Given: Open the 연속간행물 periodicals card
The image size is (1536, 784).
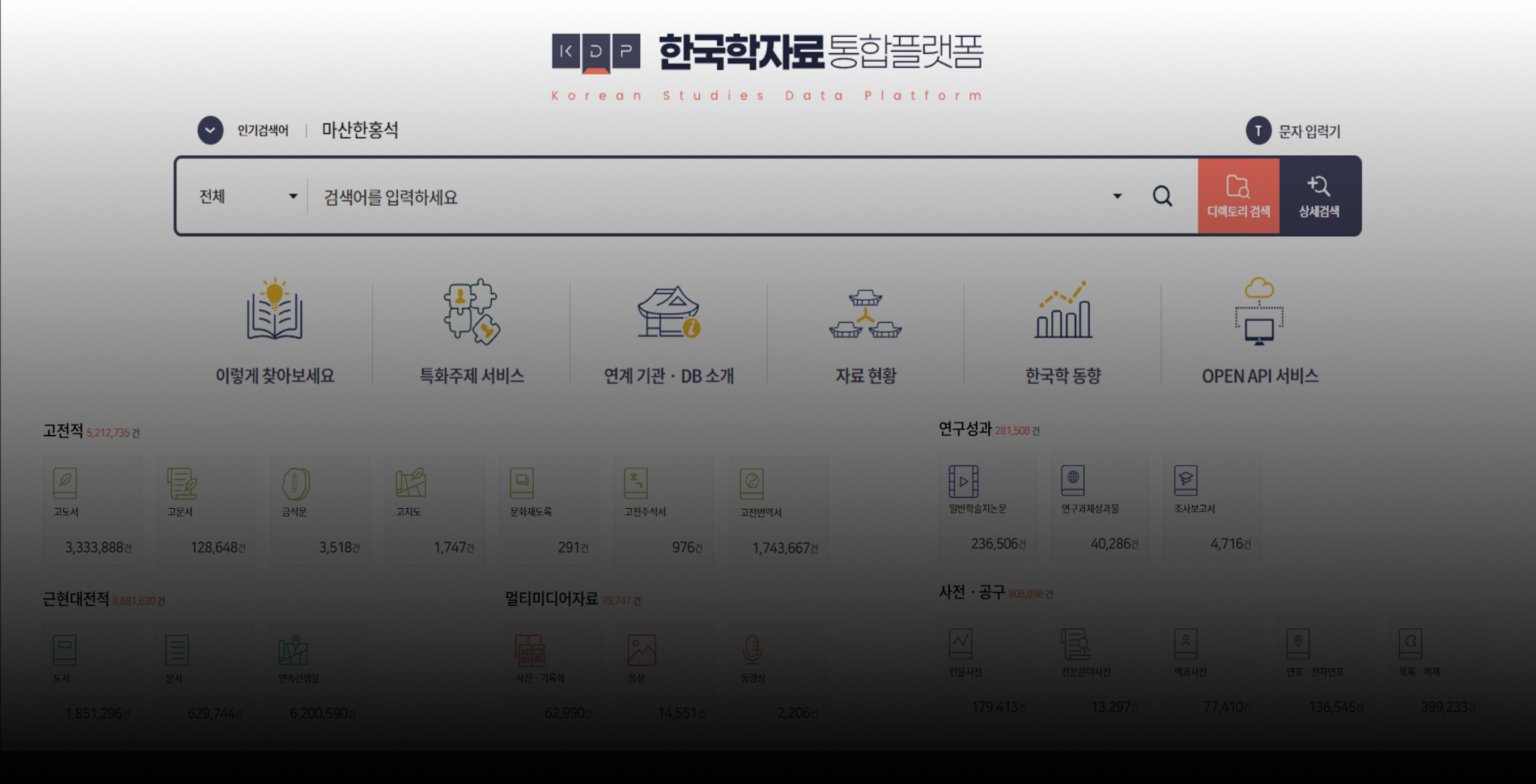Looking at the screenshot, I should point(317,677).
